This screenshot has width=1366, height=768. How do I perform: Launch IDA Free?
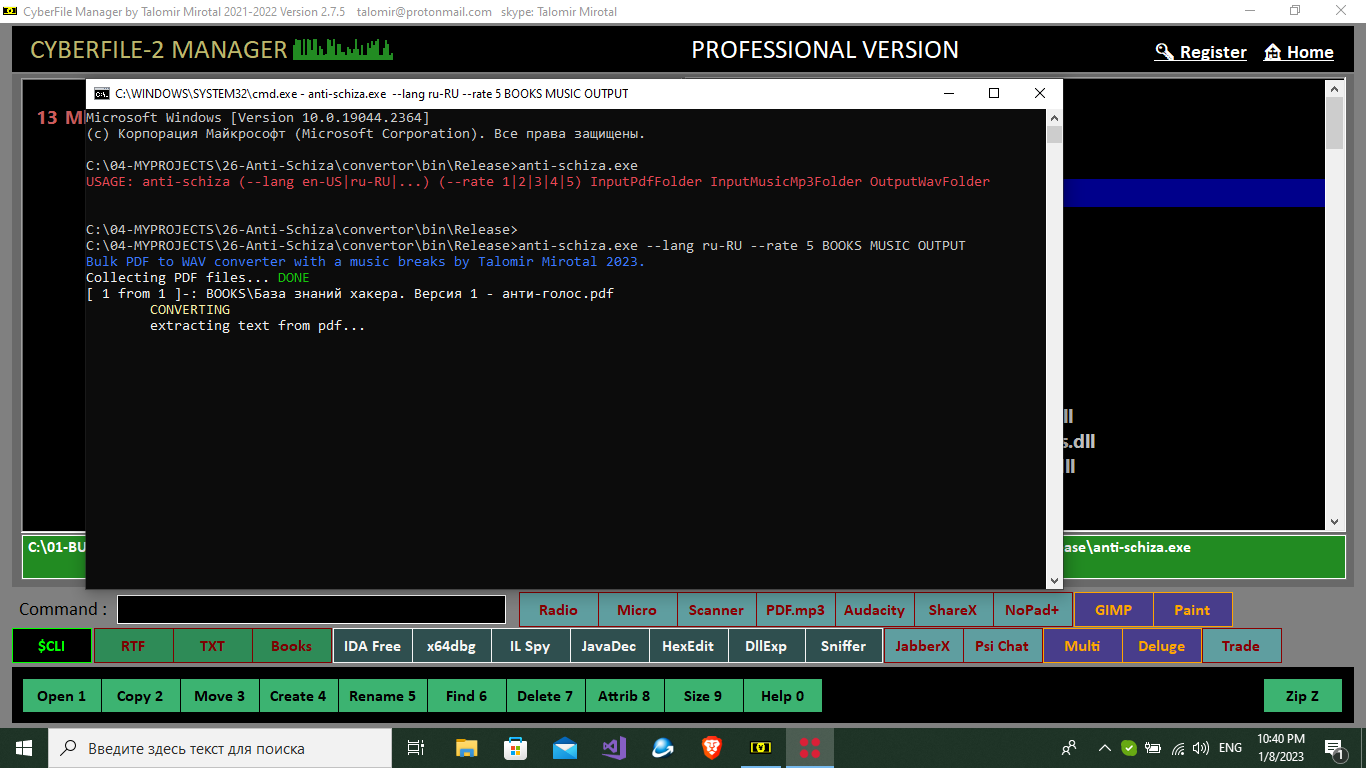click(x=372, y=646)
